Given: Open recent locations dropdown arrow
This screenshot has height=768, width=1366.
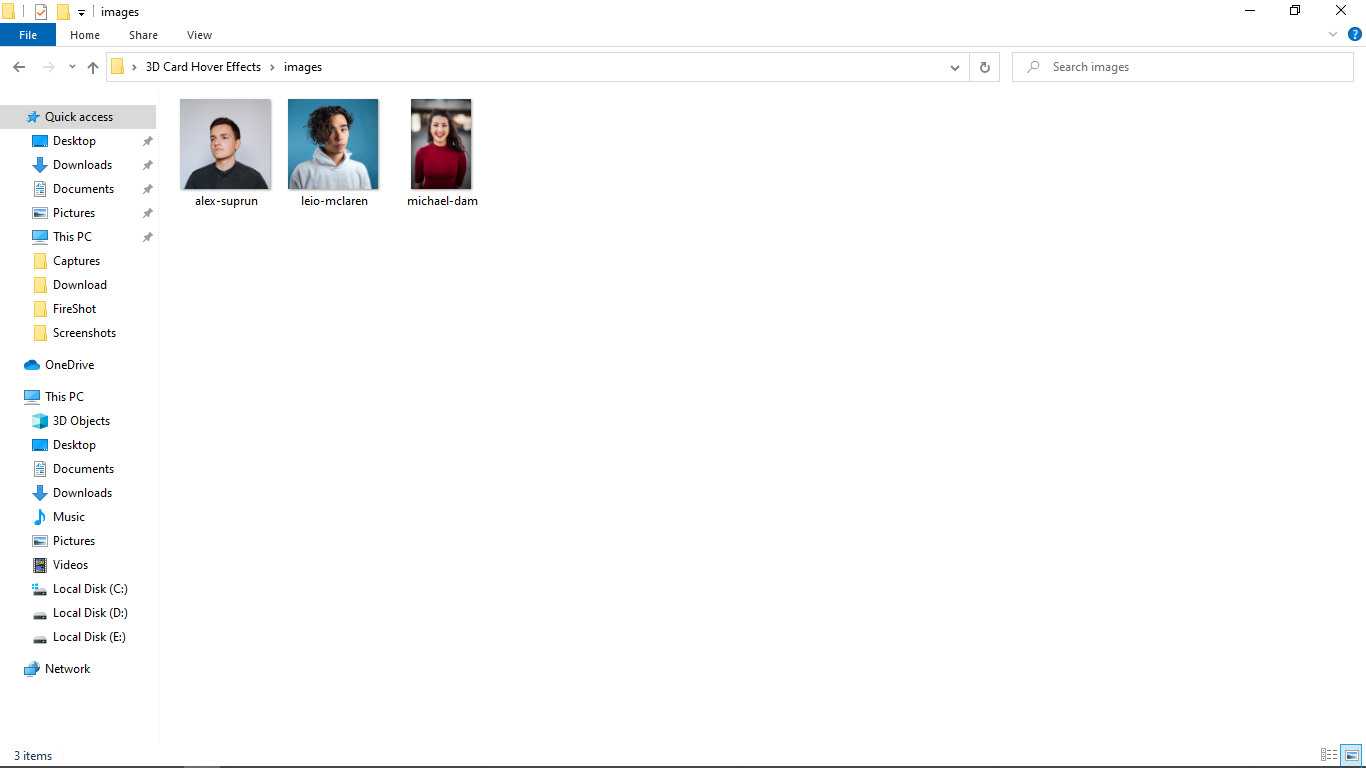Looking at the screenshot, I should click(72, 67).
